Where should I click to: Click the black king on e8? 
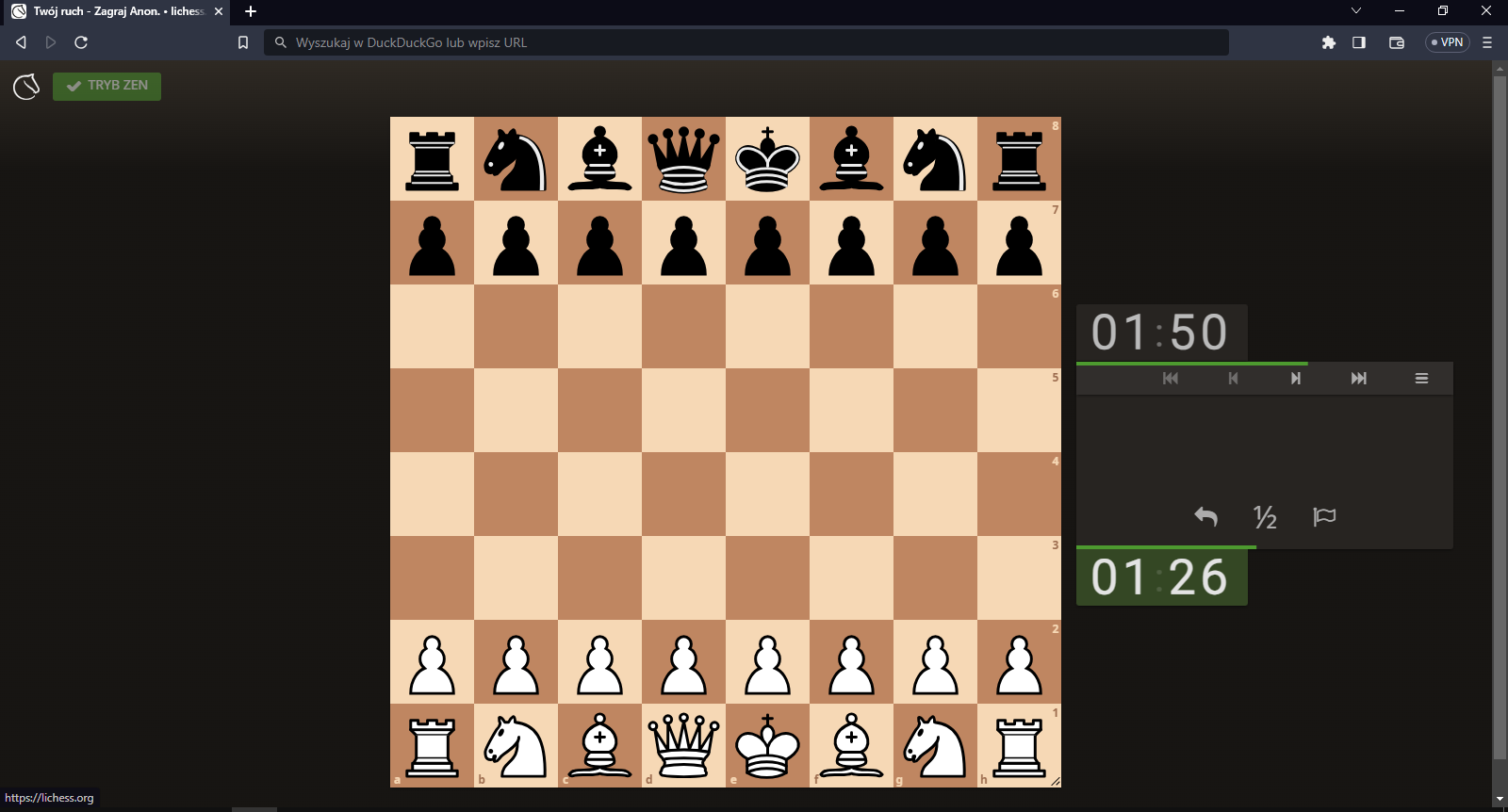tap(767, 158)
